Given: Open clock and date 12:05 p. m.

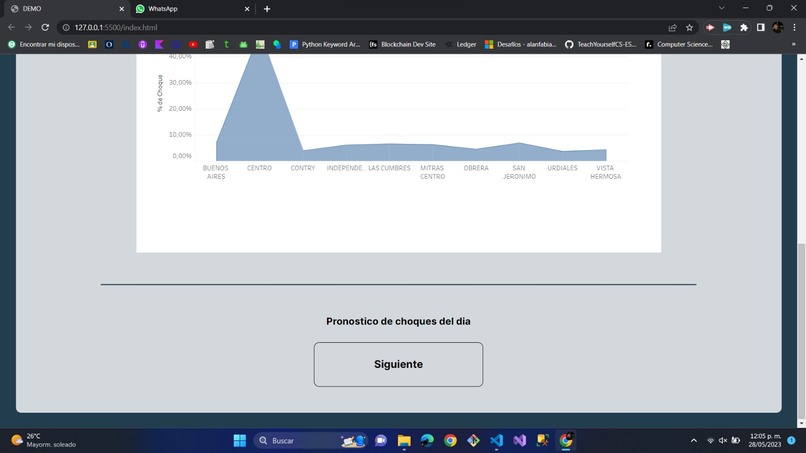Looking at the screenshot, I should (765, 441).
